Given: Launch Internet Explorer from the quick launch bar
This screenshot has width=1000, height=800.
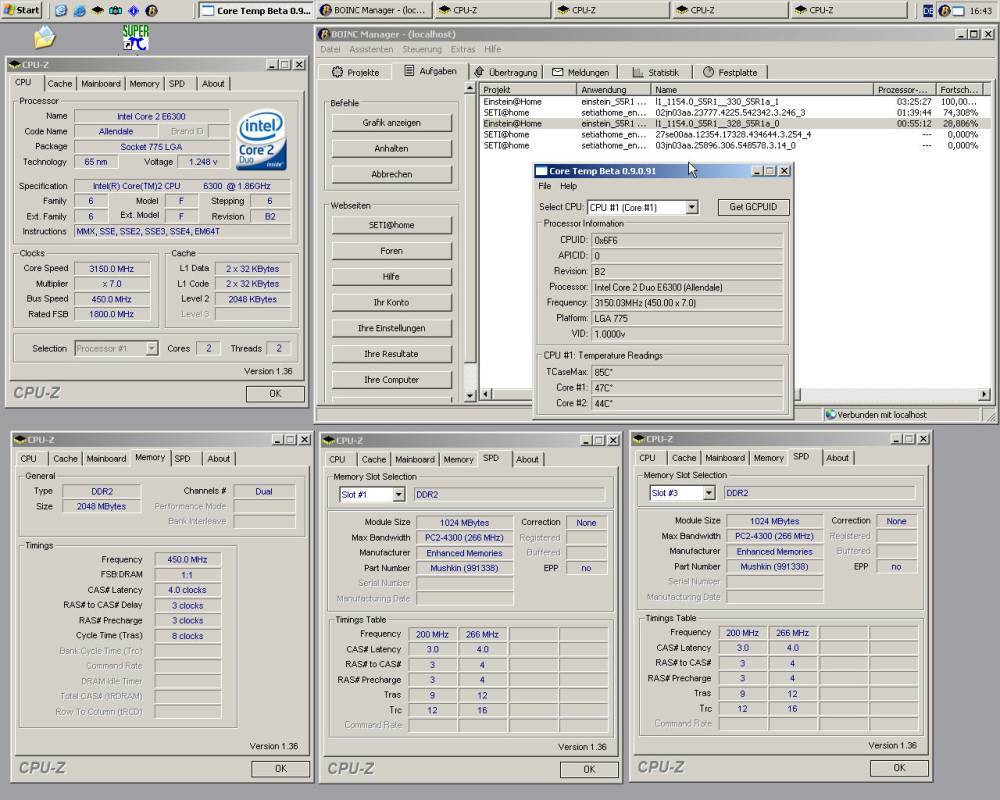Looking at the screenshot, I should (79, 10).
